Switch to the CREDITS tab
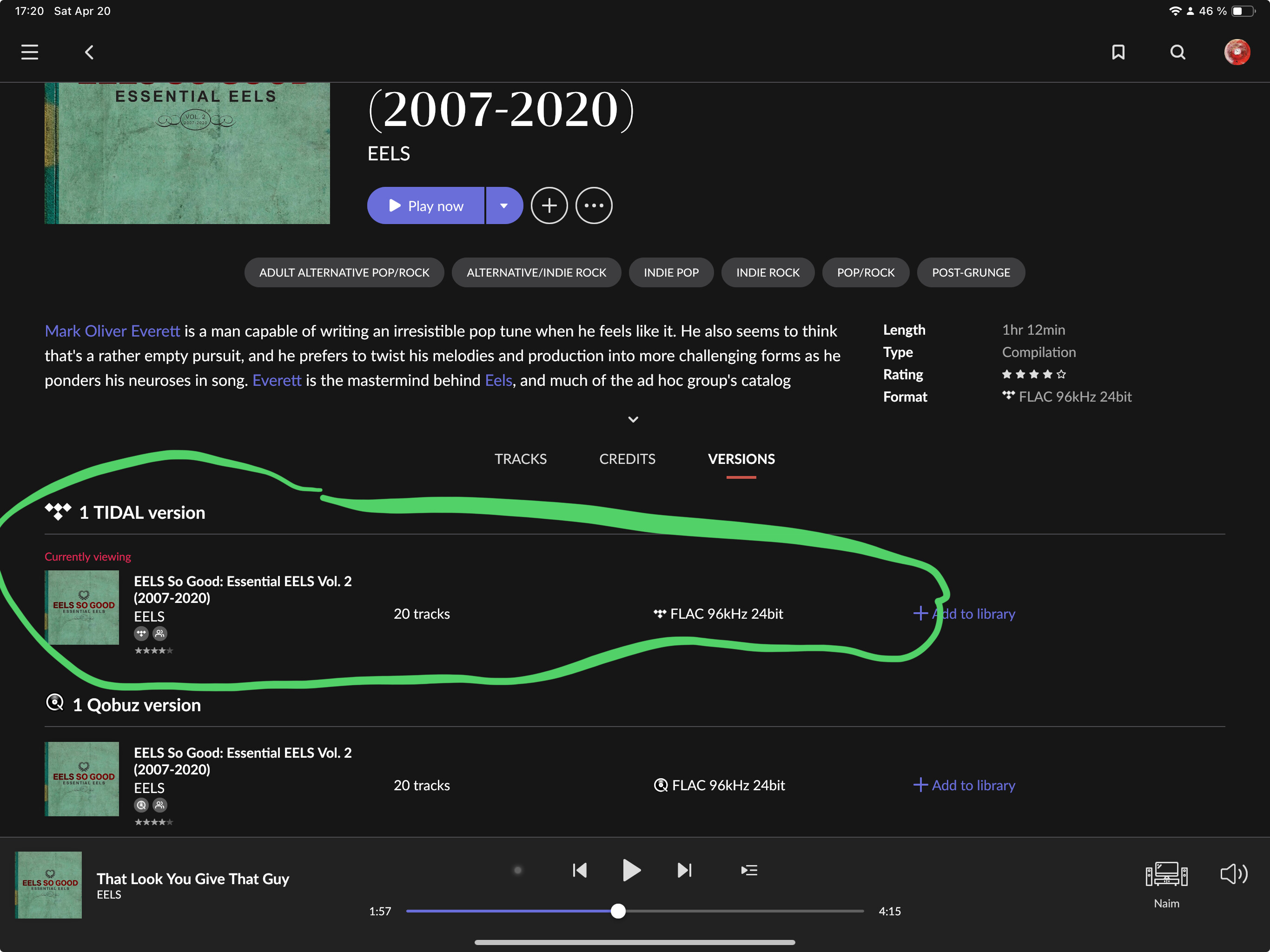Image resolution: width=1270 pixels, height=952 pixels. coord(627,459)
